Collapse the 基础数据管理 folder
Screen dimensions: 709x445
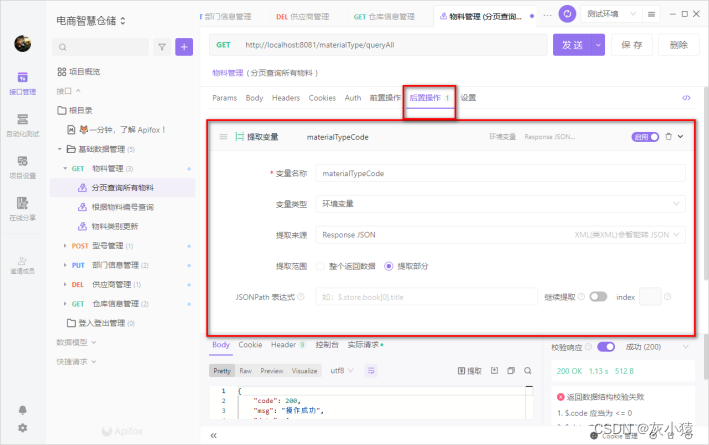point(60,149)
